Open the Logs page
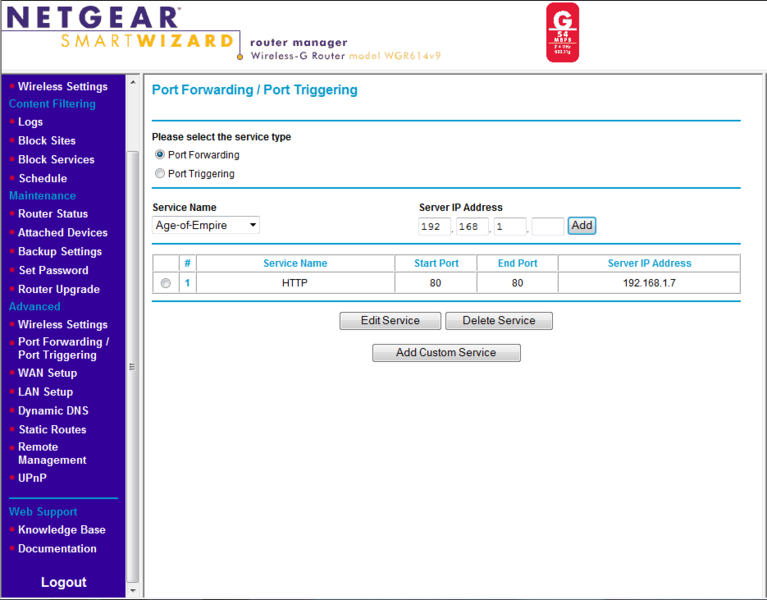 click(x=30, y=122)
